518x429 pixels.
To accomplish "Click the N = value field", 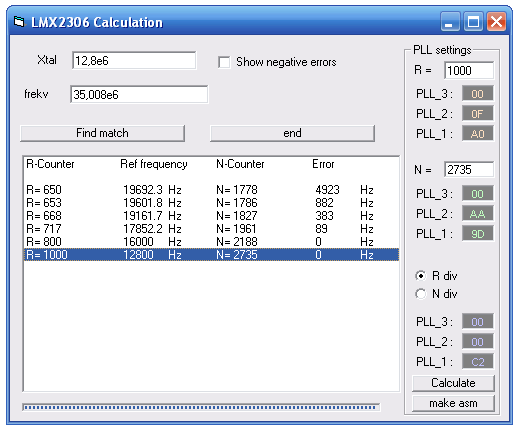I will point(469,170).
